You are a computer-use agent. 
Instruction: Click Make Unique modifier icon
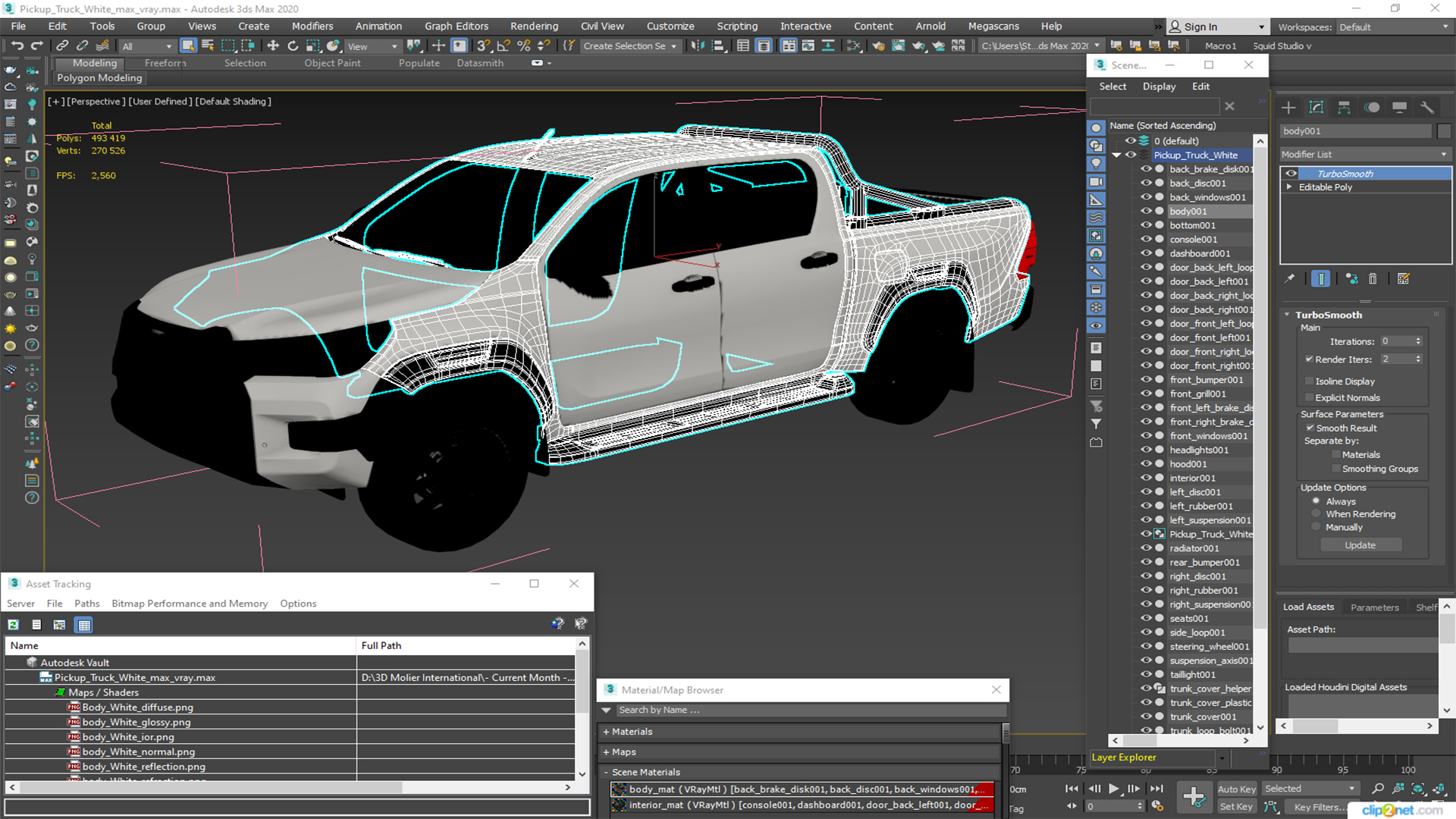tap(1351, 279)
